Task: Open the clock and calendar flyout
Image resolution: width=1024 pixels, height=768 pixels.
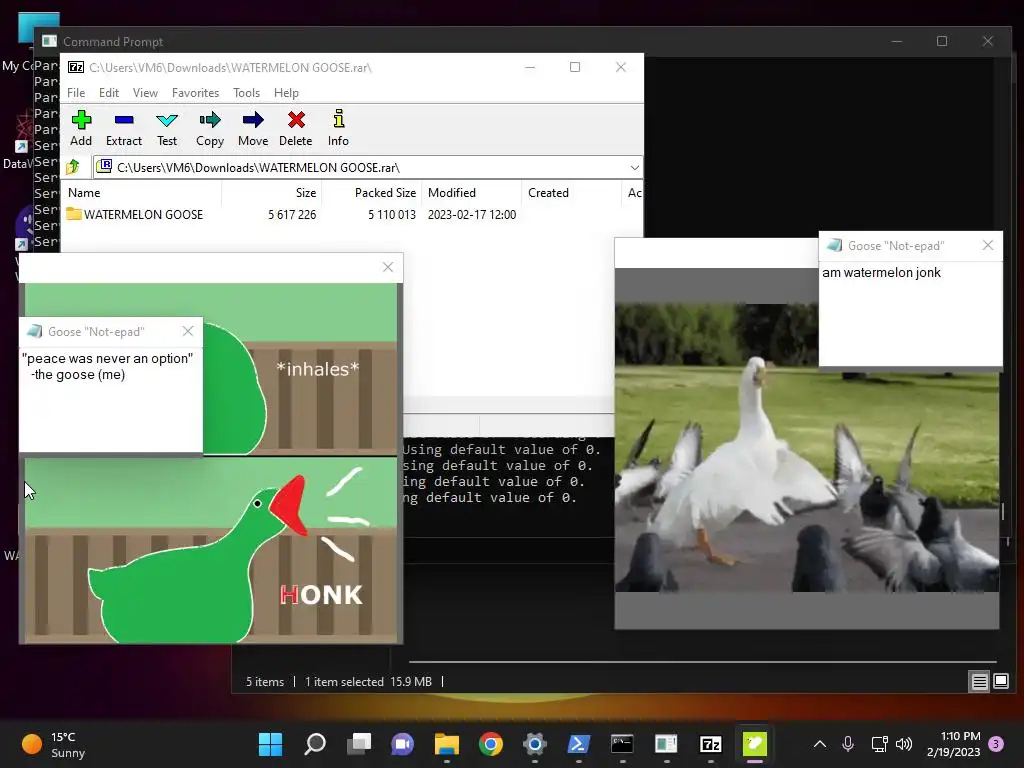Action: (953, 744)
